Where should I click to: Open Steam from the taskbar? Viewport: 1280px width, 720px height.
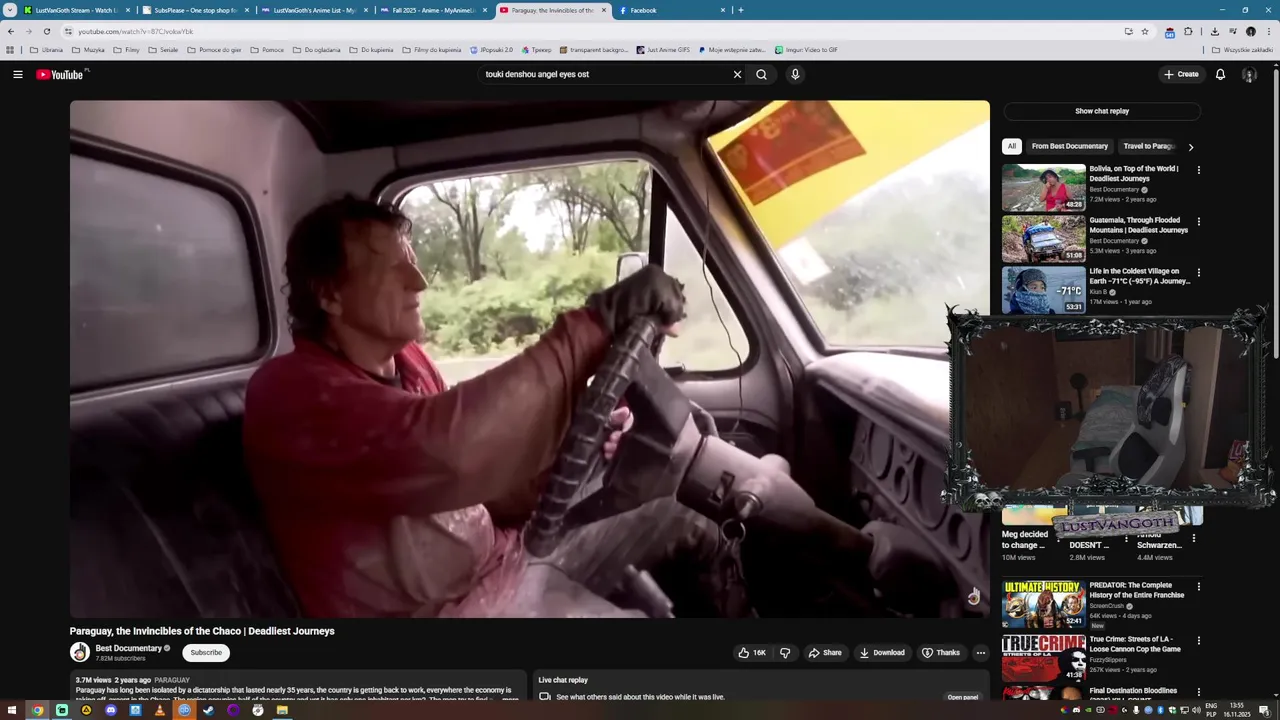(x=208, y=711)
